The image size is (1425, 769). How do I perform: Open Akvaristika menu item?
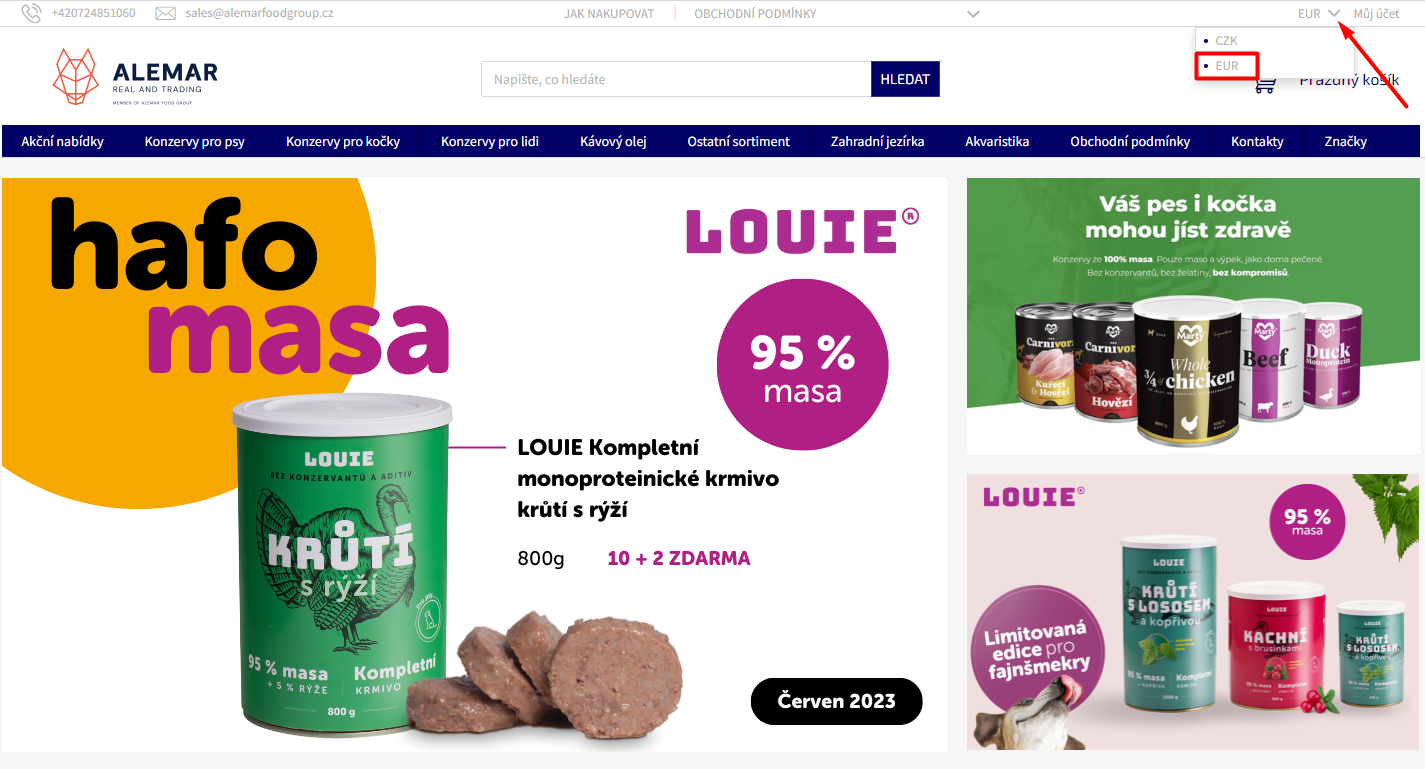[997, 141]
